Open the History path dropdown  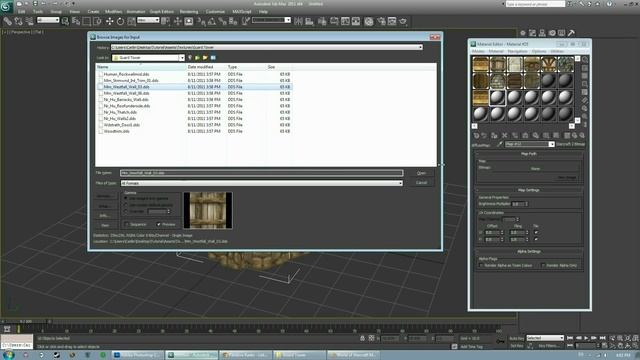tap(420, 47)
